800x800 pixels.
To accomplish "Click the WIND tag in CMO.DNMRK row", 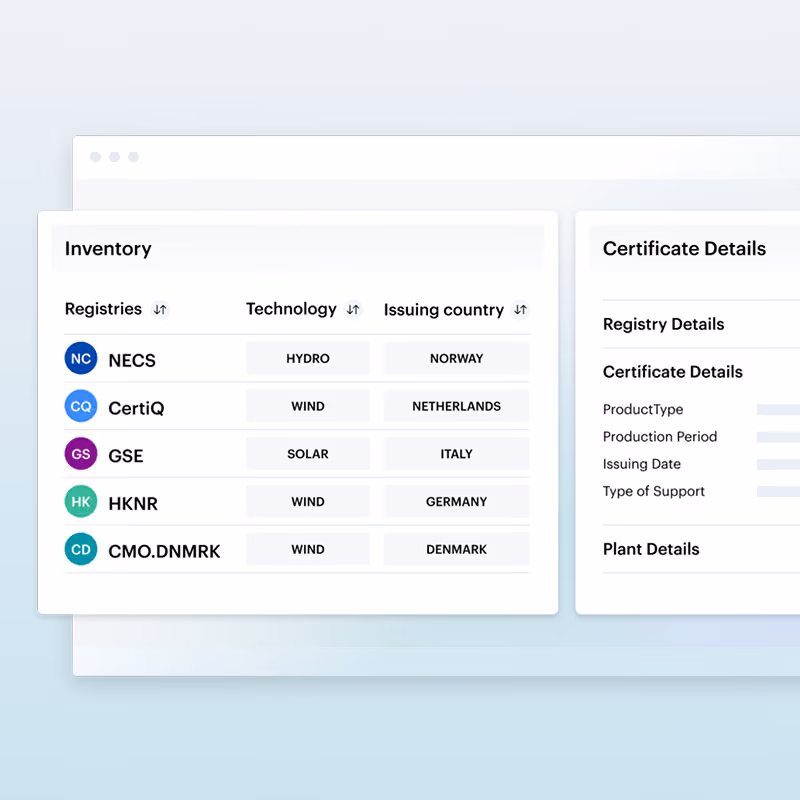I will [x=308, y=549].
